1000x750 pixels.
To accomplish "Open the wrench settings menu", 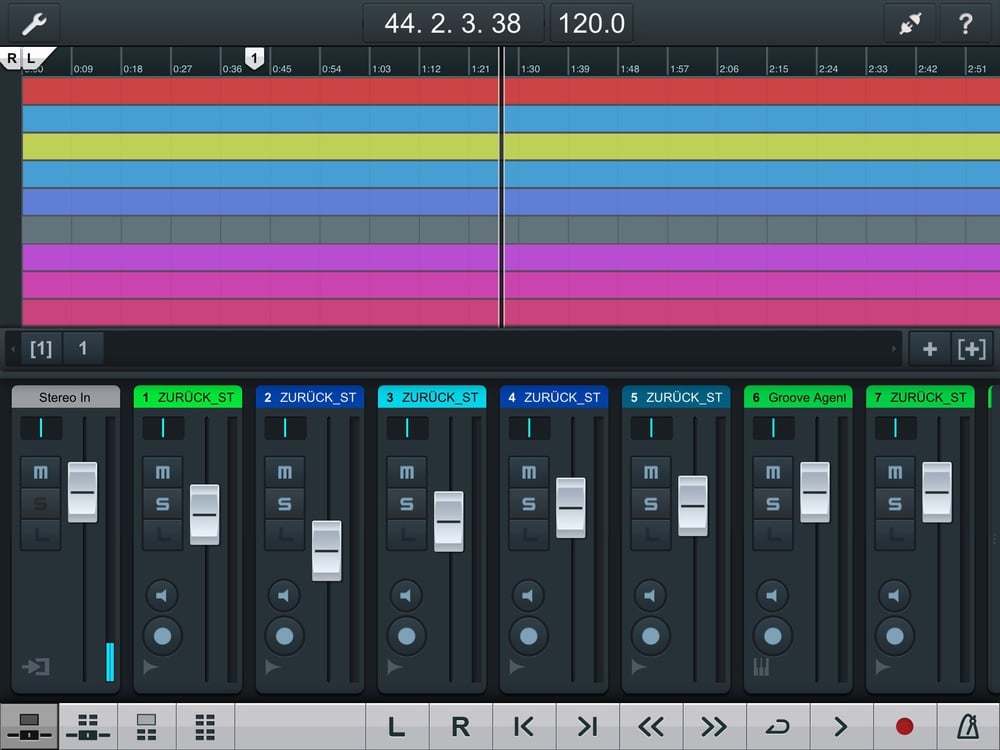I will click(x=34, y=24).
